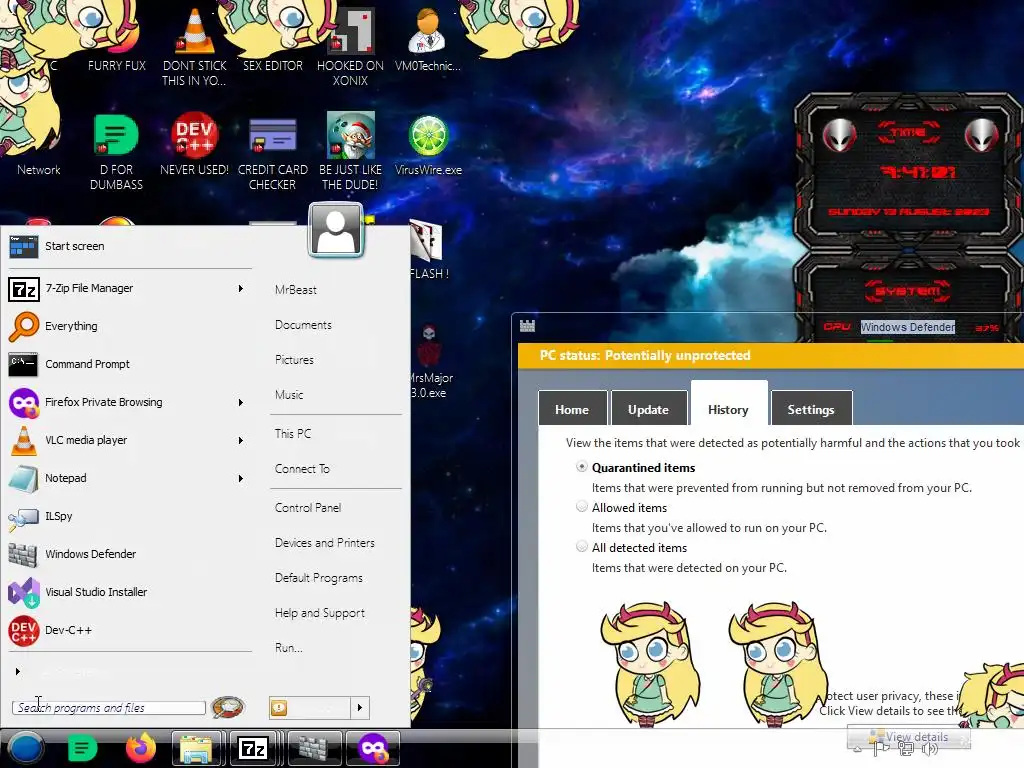Expand Firefox Private Browsing submenu arrow
The height and width of the screenshot is (768, 1024).
click(x=240, y=402)
